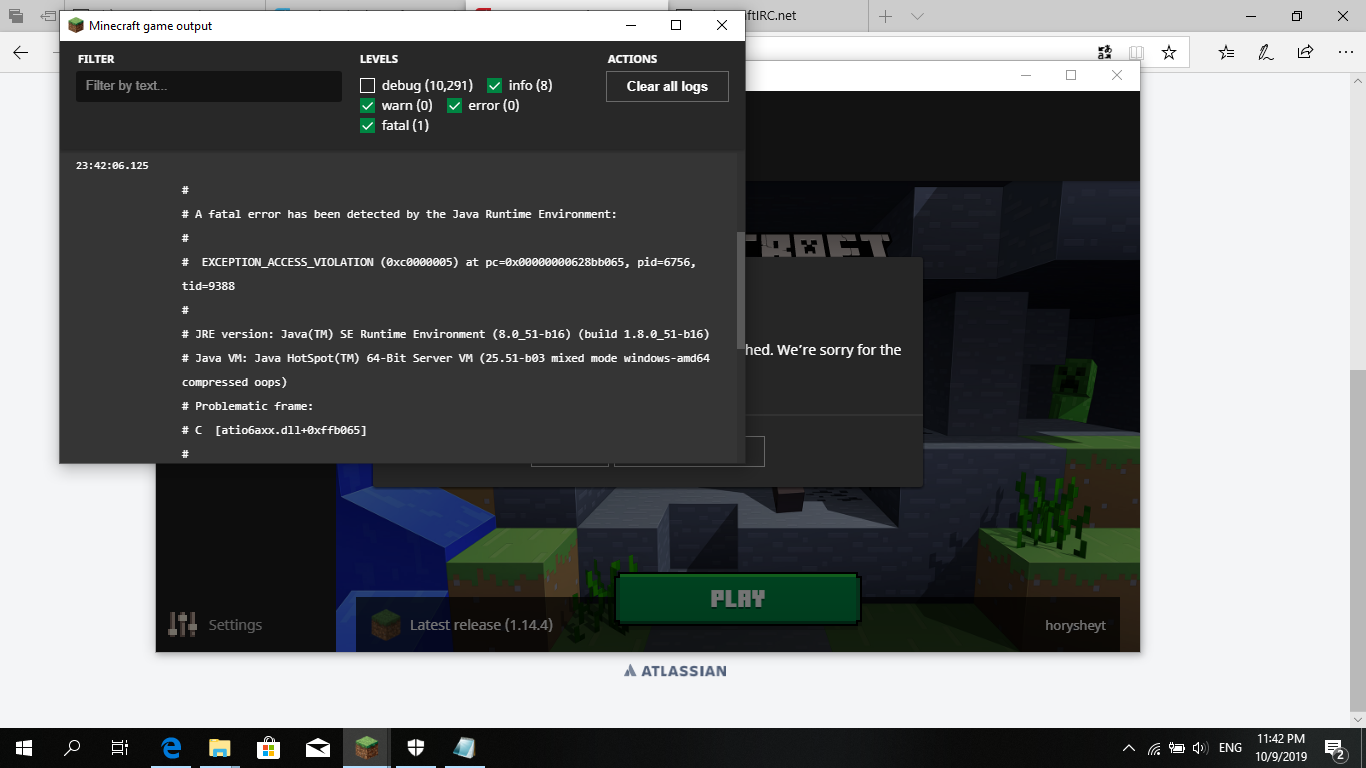Uncheck the info (8) log level
The width and height of the screenshot is (1366, 768).
[x=495, y=86]
